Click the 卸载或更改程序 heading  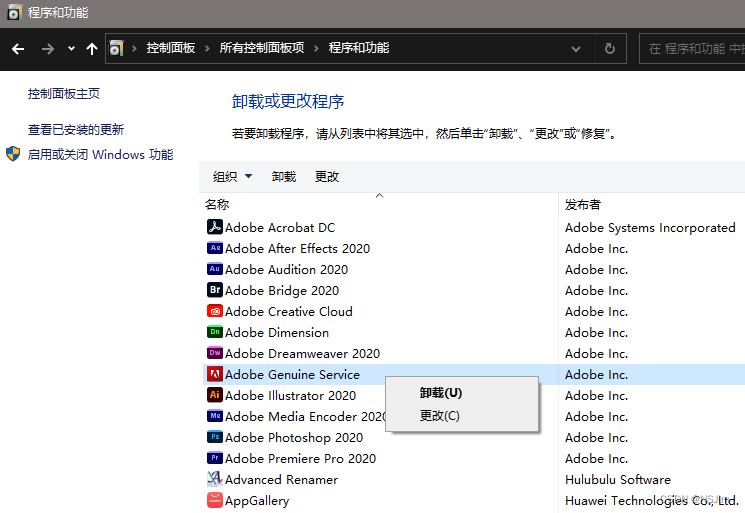(288, 101)
